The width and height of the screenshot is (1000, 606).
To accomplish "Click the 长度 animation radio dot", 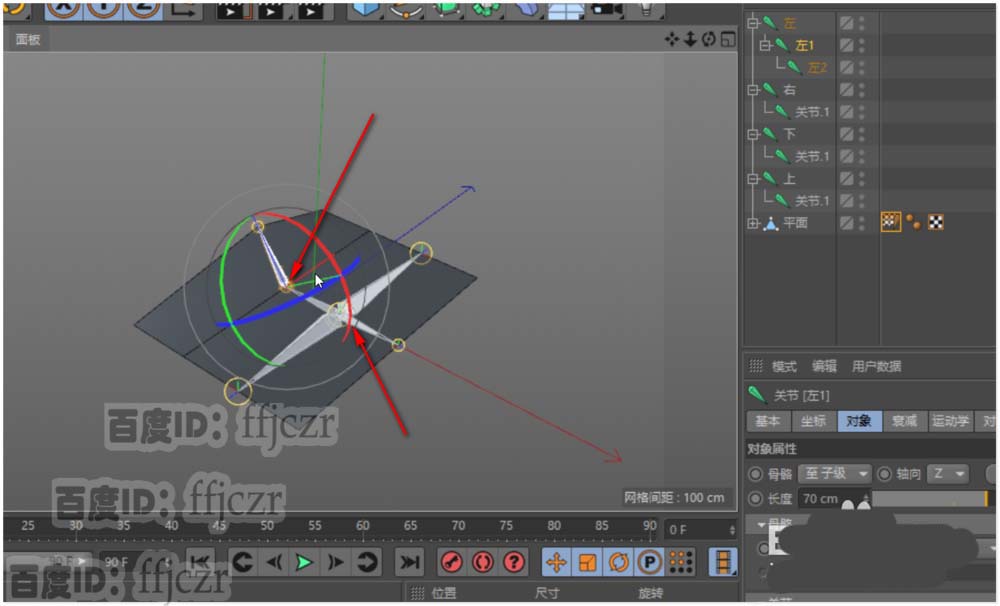I will pyautogui.click(x=756, y=498).
